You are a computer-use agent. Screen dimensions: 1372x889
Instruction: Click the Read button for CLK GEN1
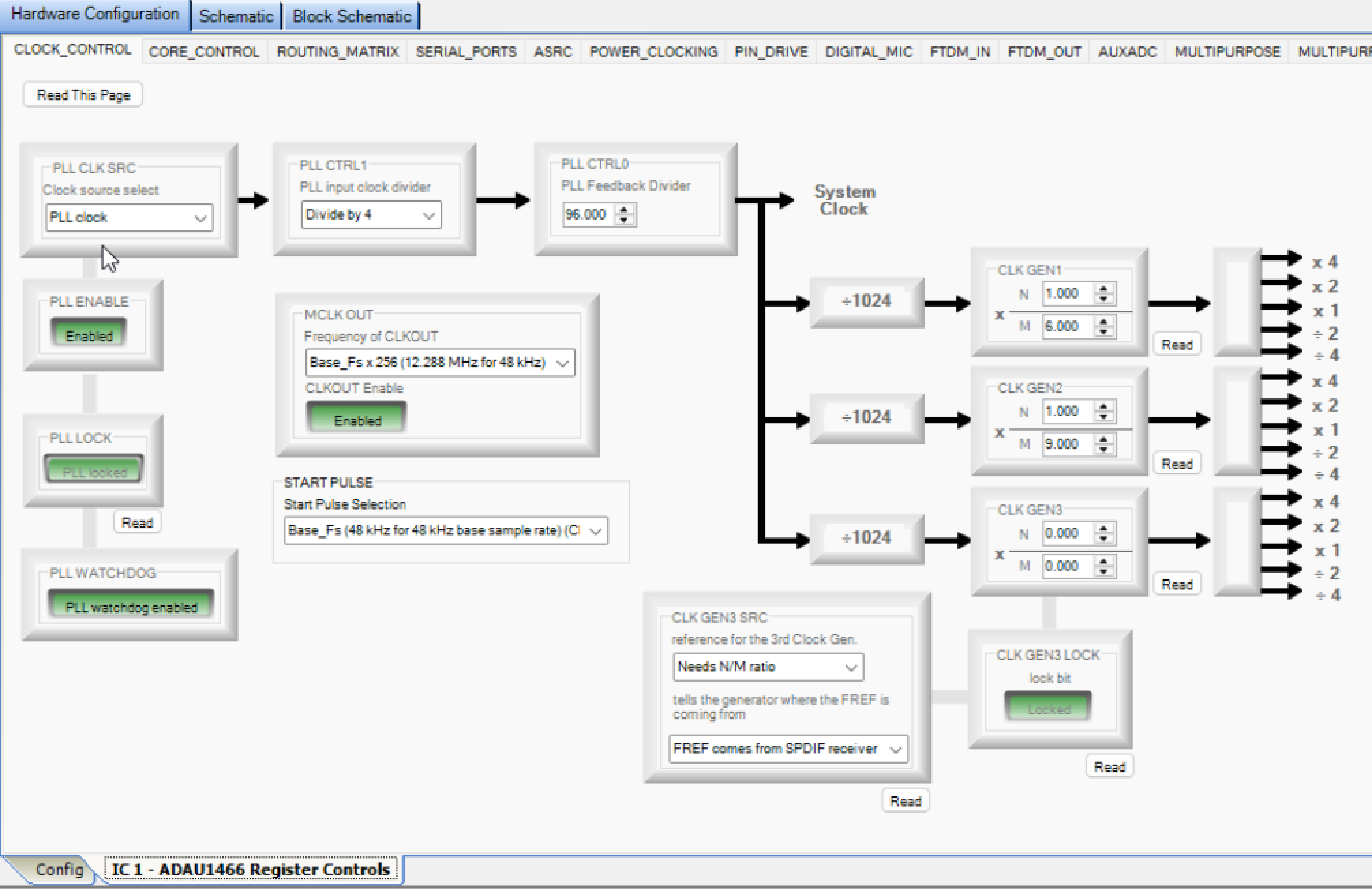(x=1176, y=344)
